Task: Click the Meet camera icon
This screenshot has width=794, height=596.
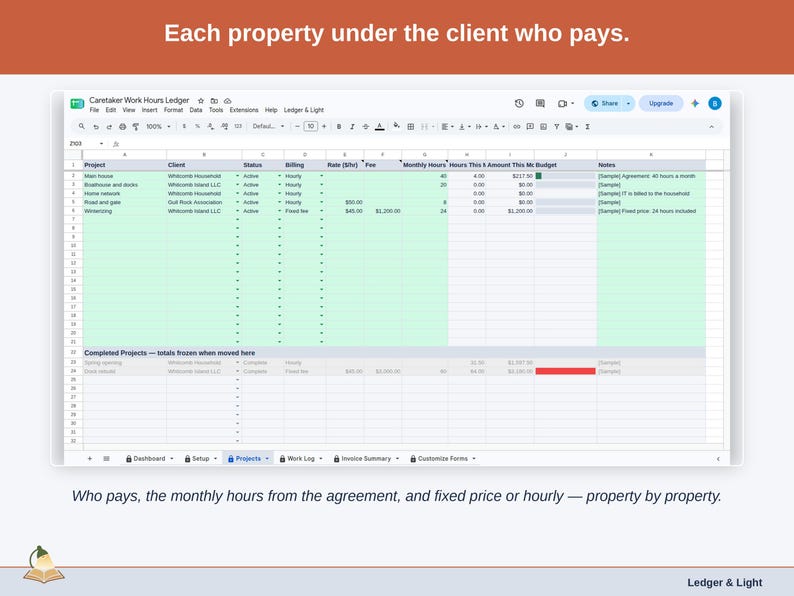Action: [562, 103]
